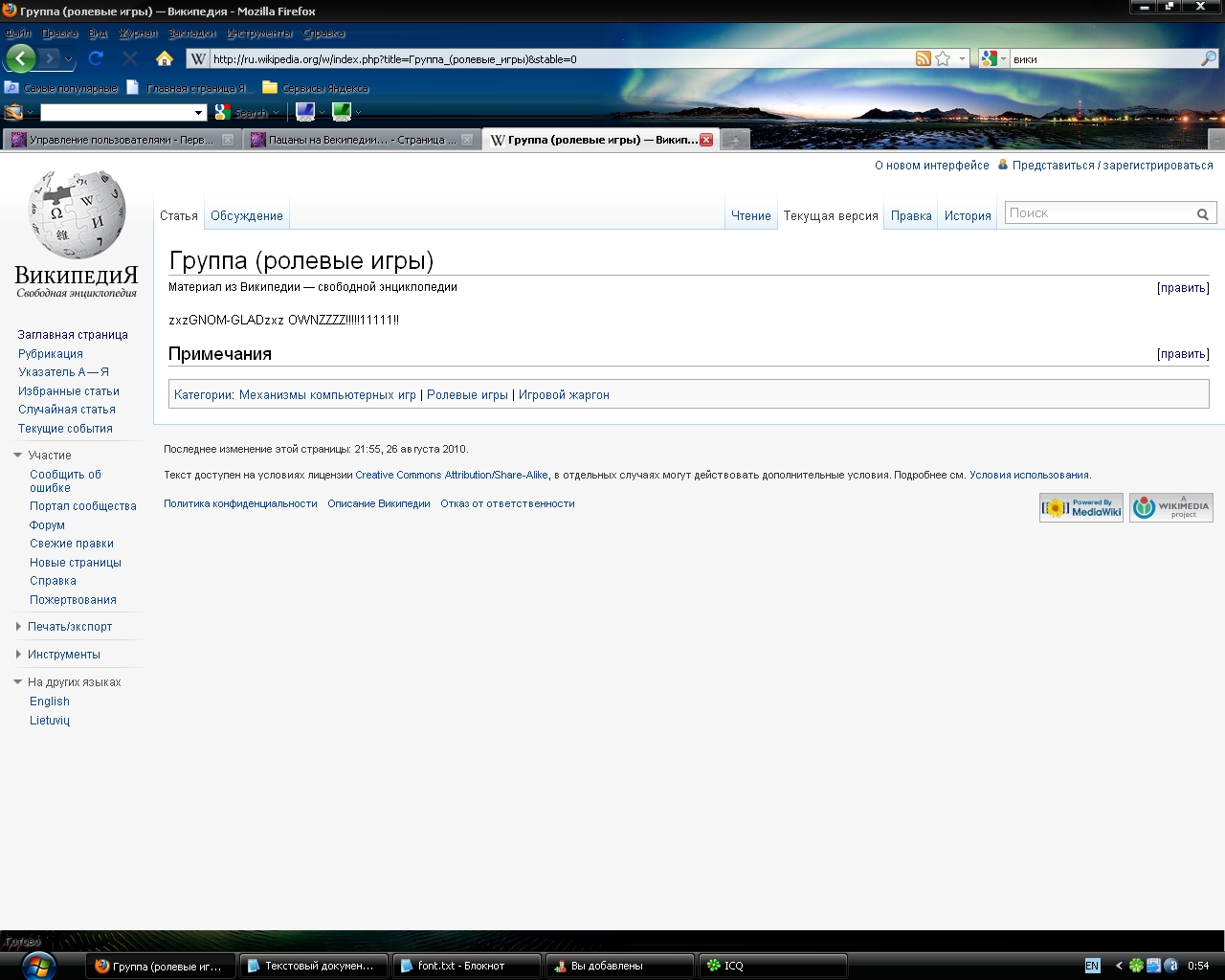Click the magnifier icon in Wikipedia search box
Image resolution: width=1225 pixels, height=980 pixels.
point(1202,214)
